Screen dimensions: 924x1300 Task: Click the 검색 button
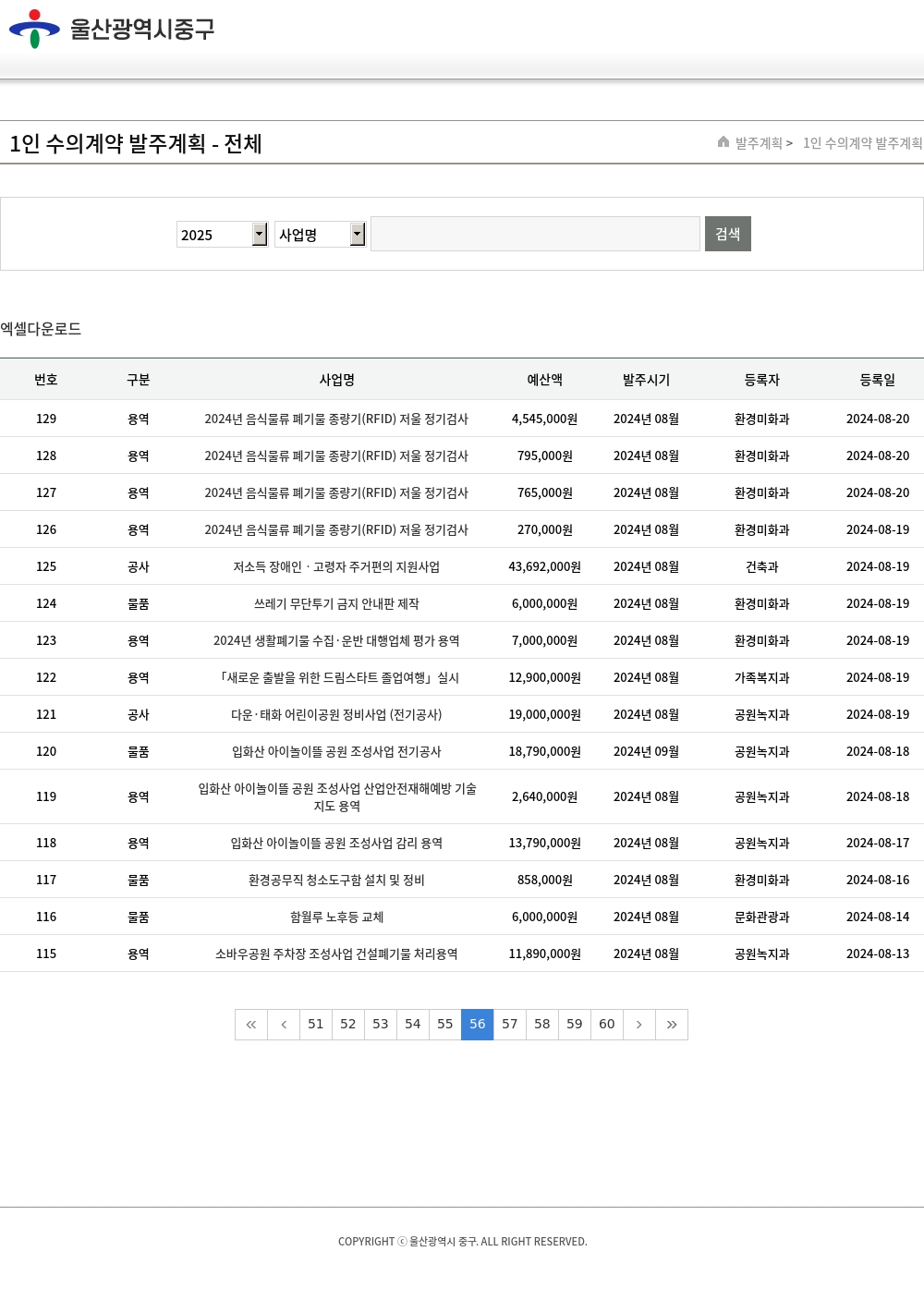pyautogui.click(x=728, y=234)
